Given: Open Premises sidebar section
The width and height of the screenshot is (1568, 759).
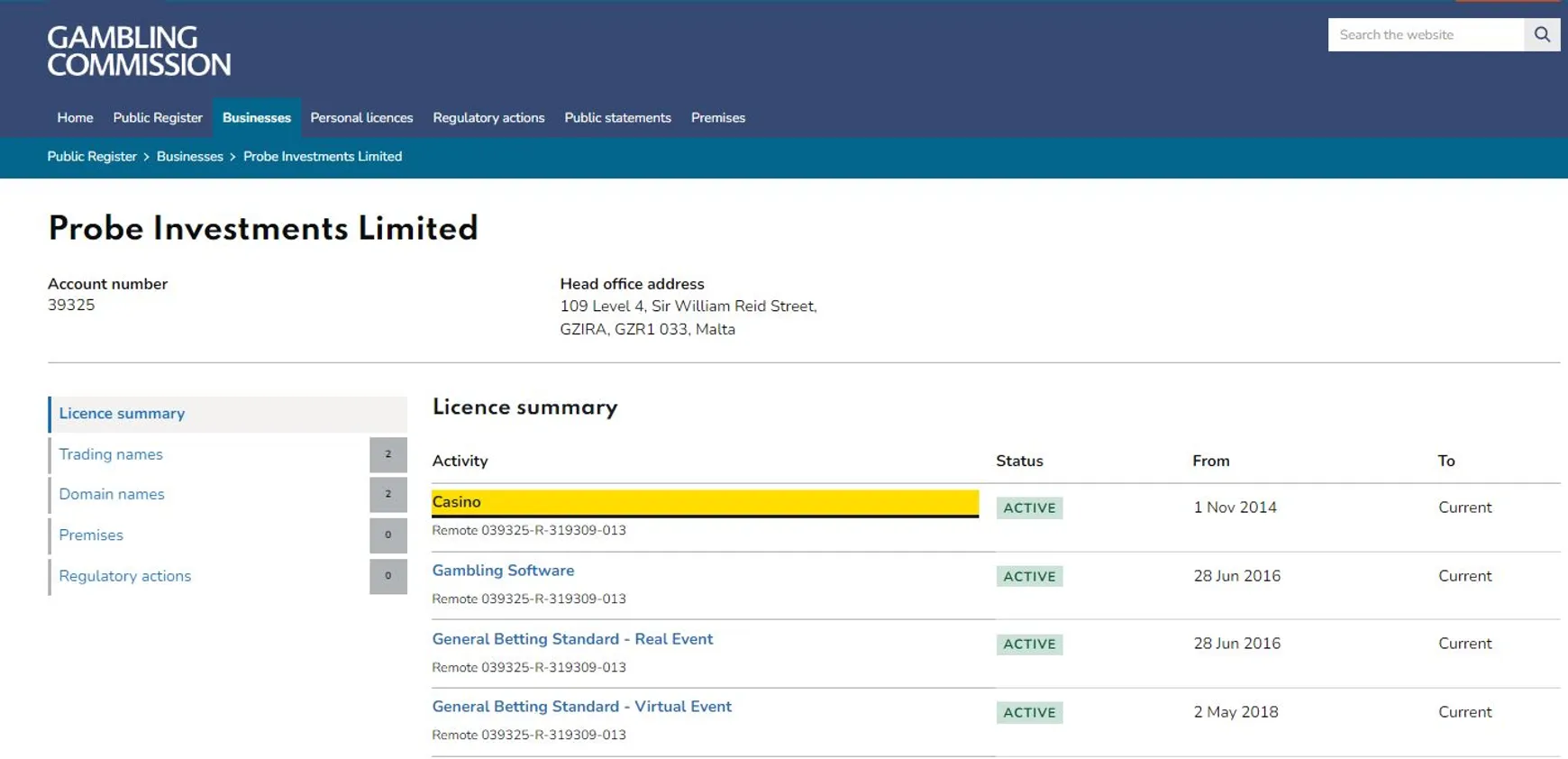Looking at the screenshot, I should 91,535.
